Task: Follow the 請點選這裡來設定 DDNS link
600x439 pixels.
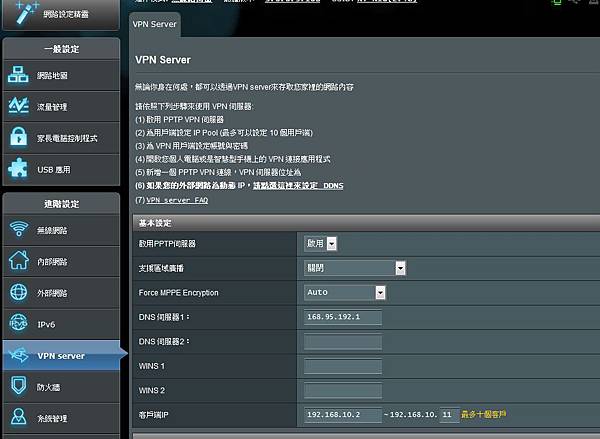Action: tap(298, 186)
